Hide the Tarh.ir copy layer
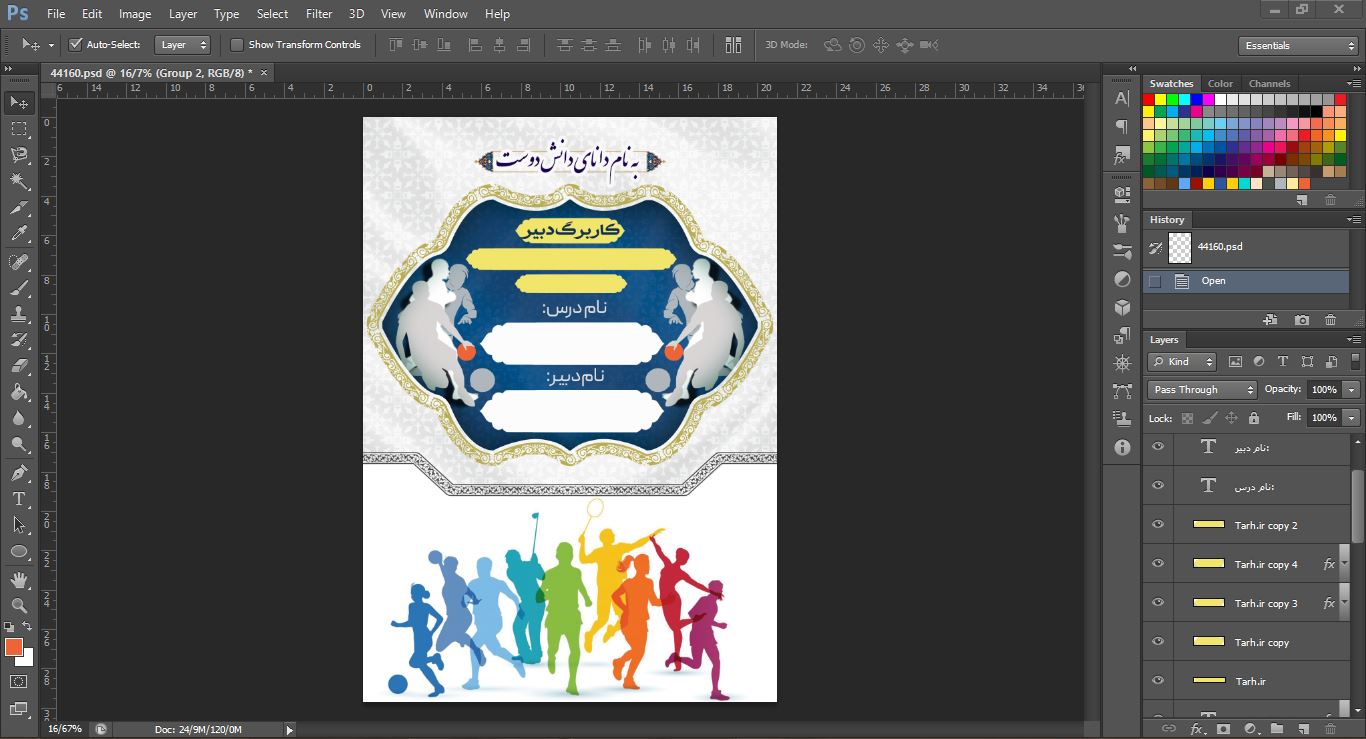1366x739 pixels. click(x=1158, y=641)
